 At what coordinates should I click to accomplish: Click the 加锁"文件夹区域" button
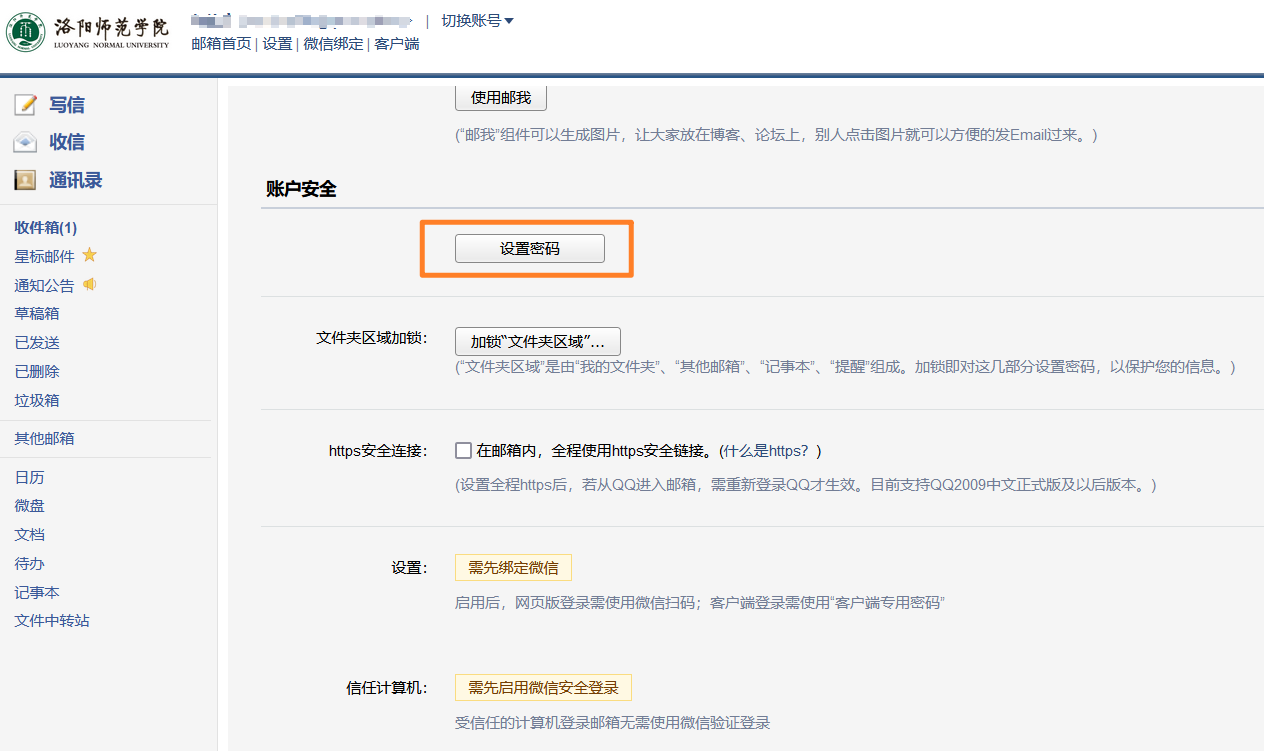537,341
